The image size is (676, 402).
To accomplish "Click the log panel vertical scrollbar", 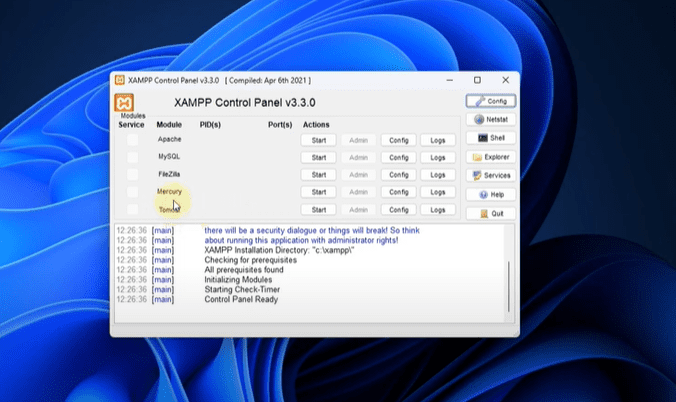I will [x=508, y=285].
